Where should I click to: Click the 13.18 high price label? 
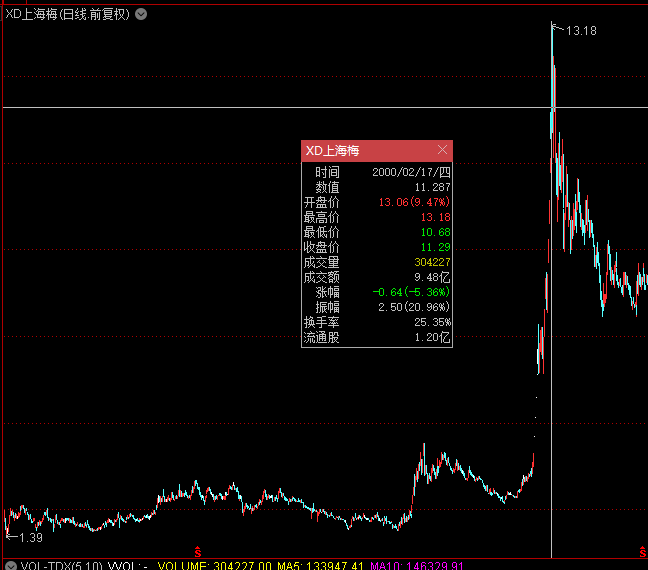coord(581,31)
